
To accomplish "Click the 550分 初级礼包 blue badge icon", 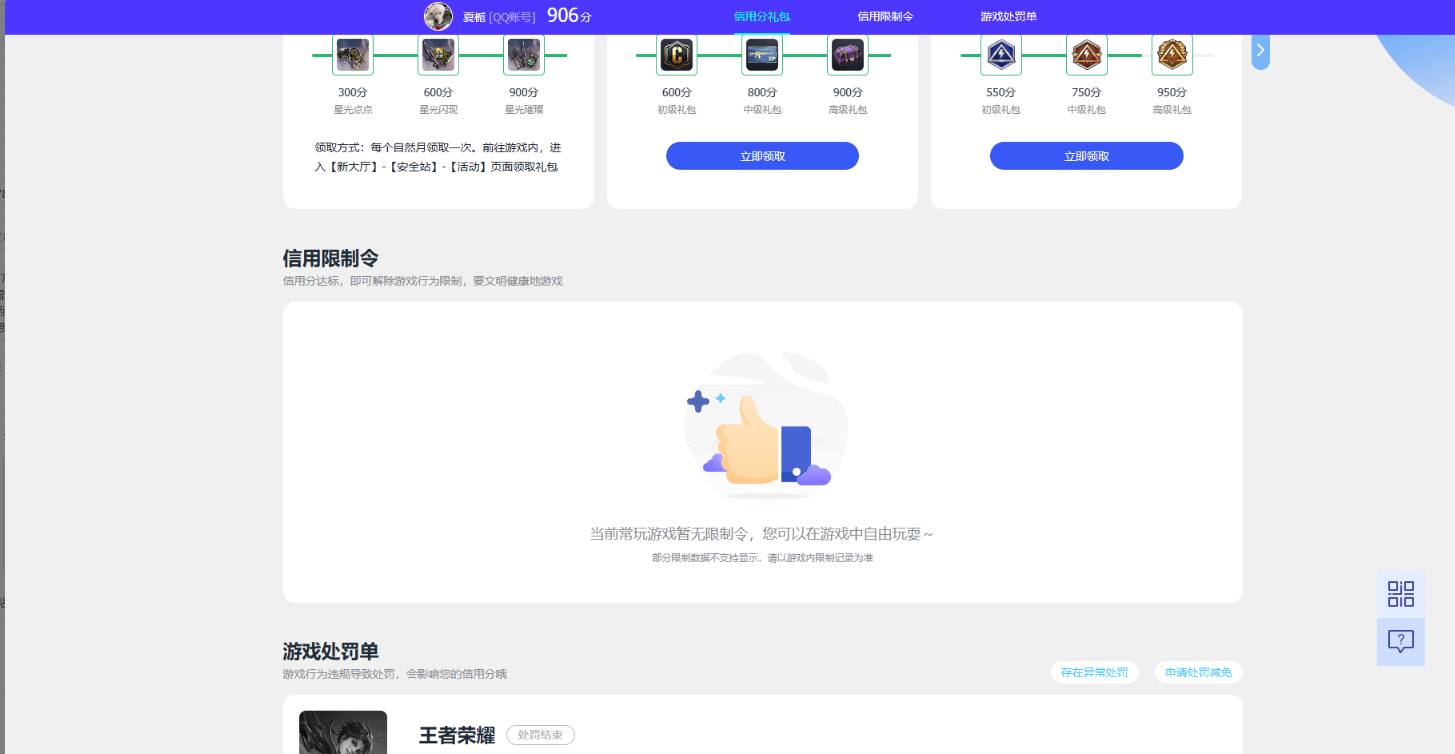I will [x=1001, y=55].
